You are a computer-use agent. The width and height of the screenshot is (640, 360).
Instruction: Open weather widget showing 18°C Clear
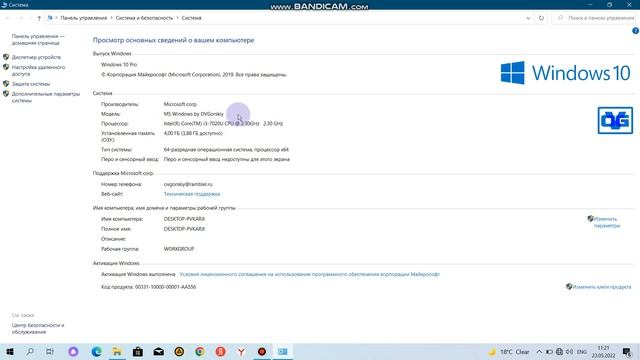pyautogui.click(x=509, y=351)
